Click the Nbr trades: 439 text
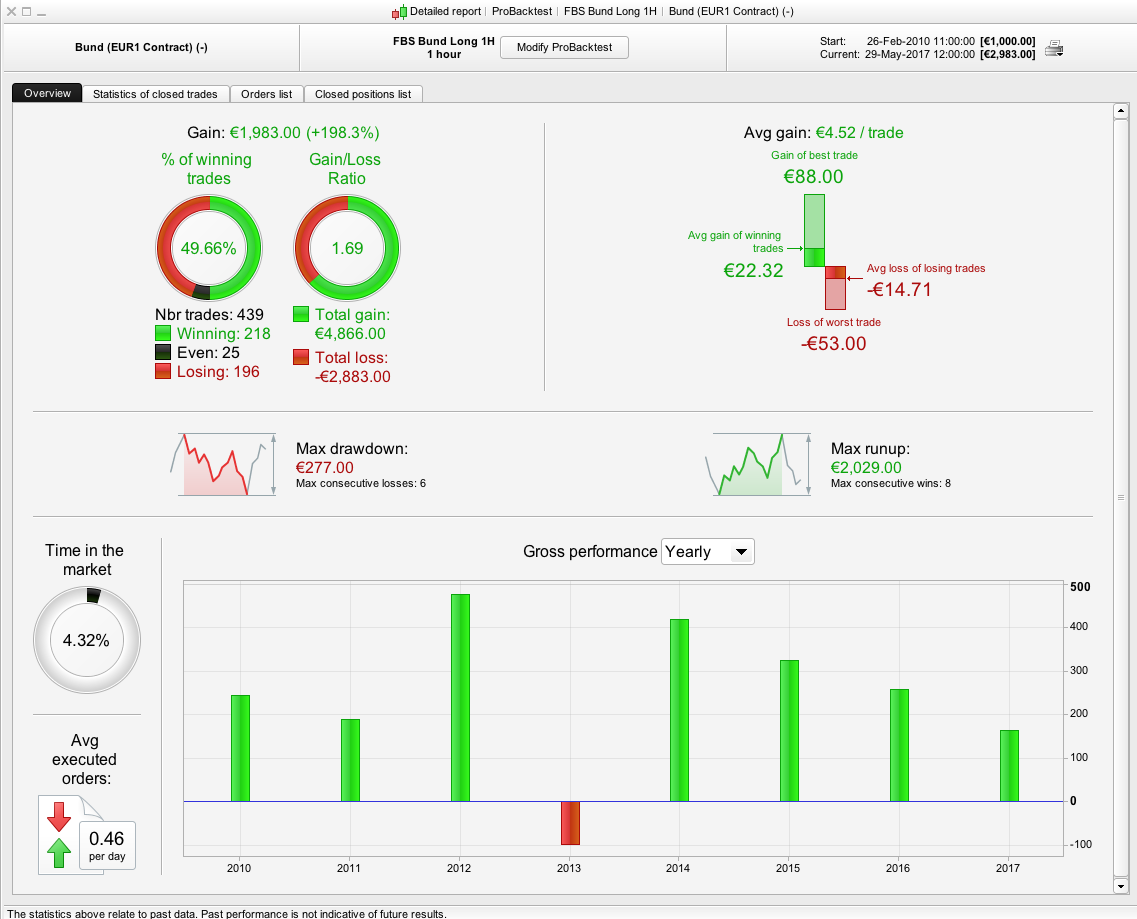This screenshot has width=1137, height=919. pyautogui.click(x=210, y=315)
